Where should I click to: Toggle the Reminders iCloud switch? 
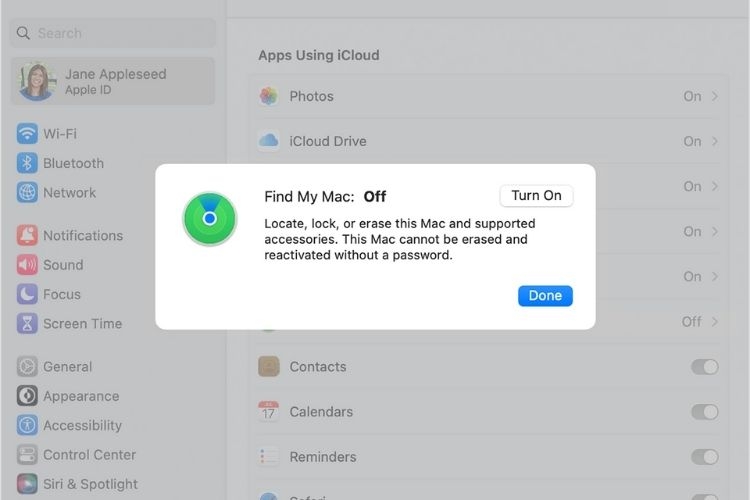coord(705,457)
